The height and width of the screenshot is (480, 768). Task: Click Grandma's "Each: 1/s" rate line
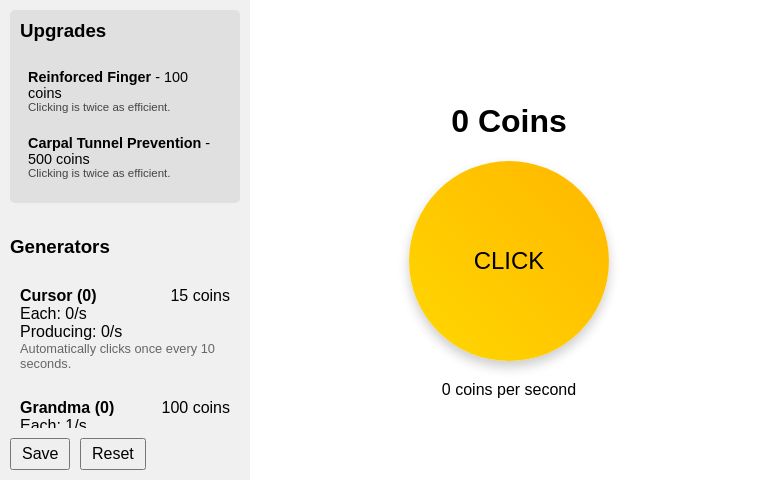53,424
